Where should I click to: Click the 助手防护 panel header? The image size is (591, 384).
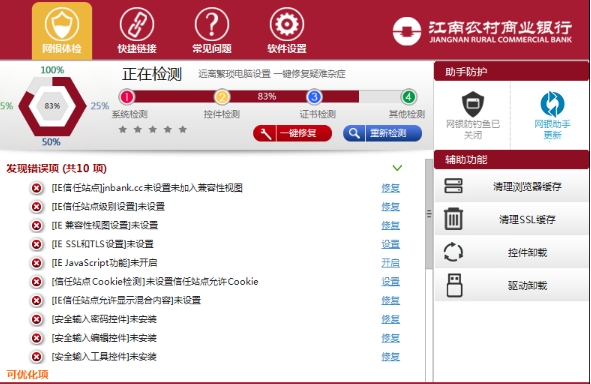(x=511, y=72)
